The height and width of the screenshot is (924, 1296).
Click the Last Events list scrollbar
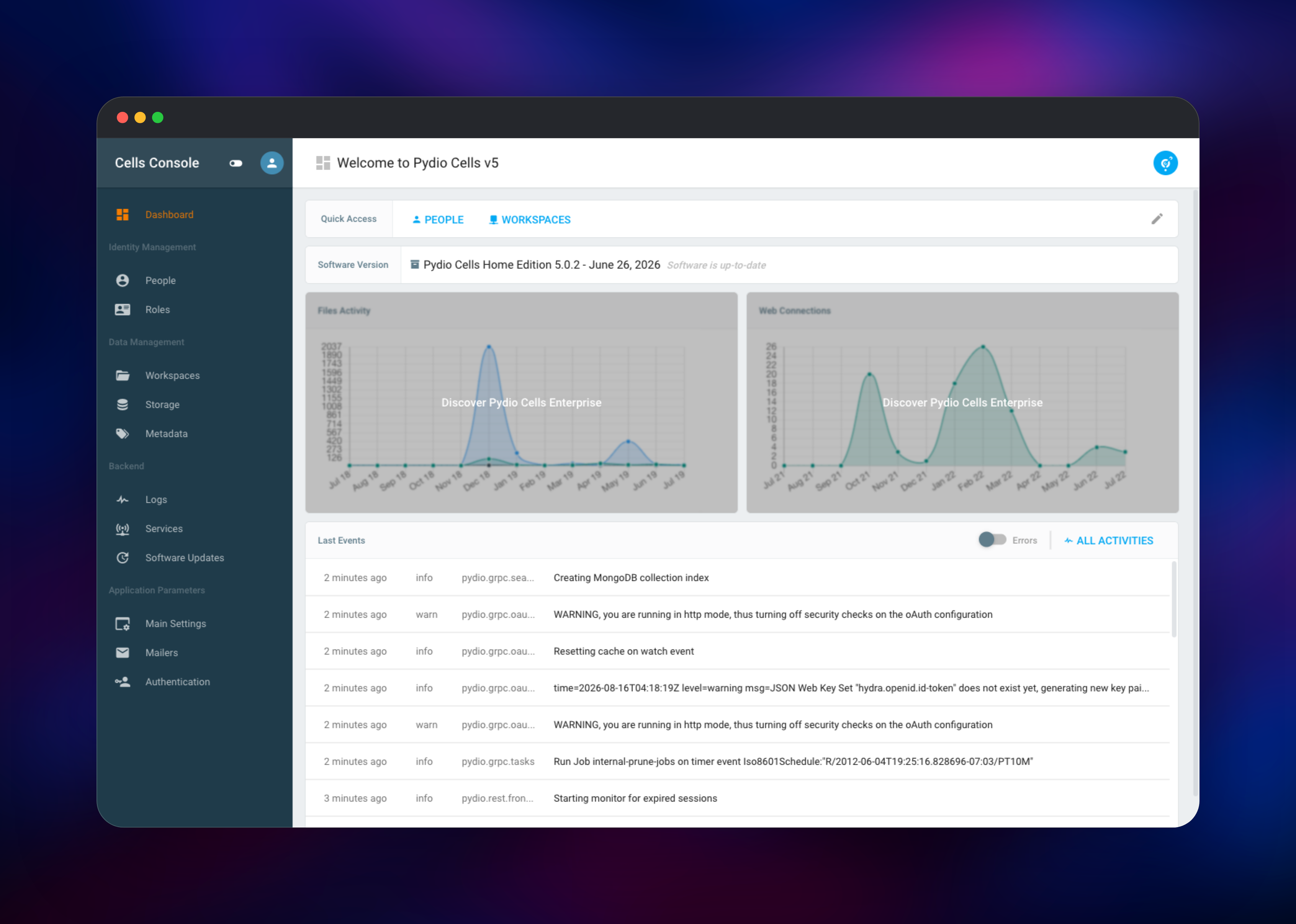(x=1174, y=599)
